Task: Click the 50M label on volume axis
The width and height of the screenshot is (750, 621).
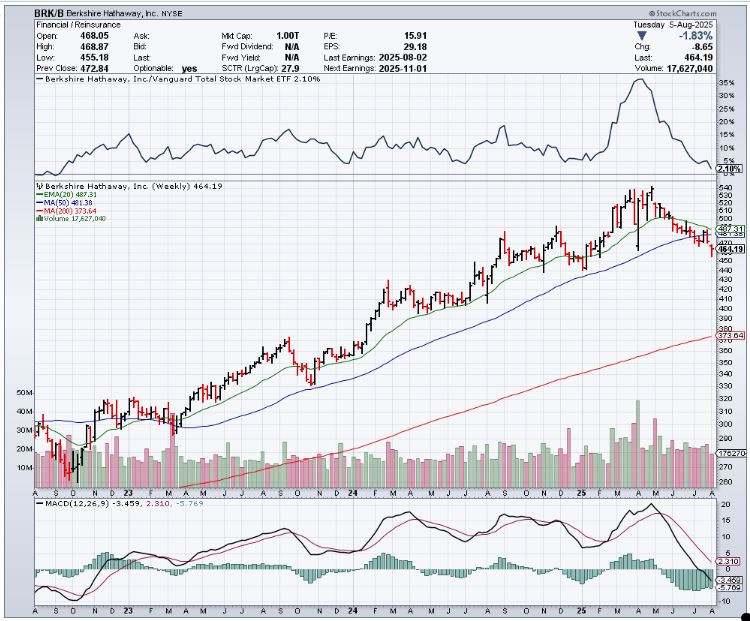Action: [24, 393]
